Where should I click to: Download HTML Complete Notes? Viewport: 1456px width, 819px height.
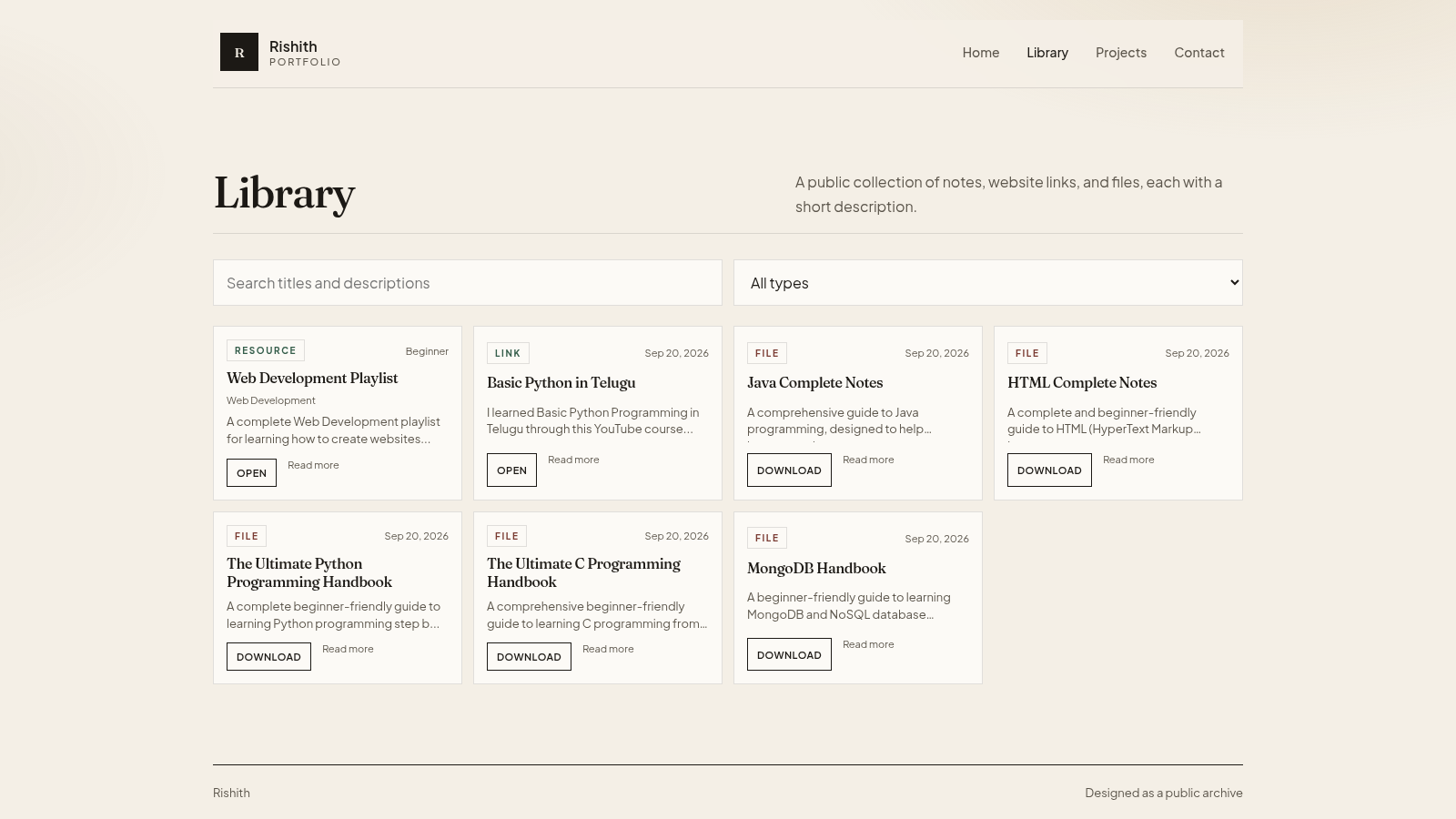(1049, 470)
